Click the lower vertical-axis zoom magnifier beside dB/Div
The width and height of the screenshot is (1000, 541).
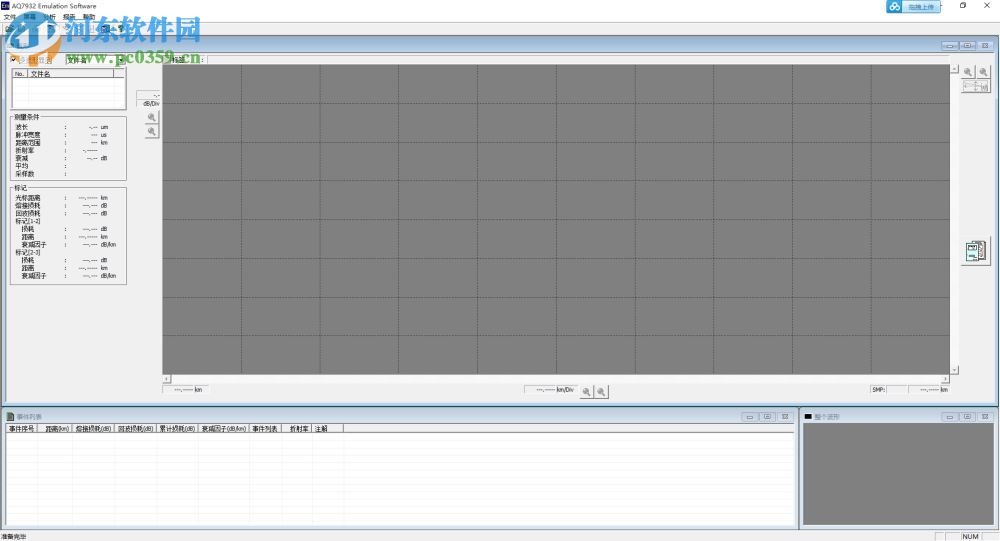click(152, 131)
